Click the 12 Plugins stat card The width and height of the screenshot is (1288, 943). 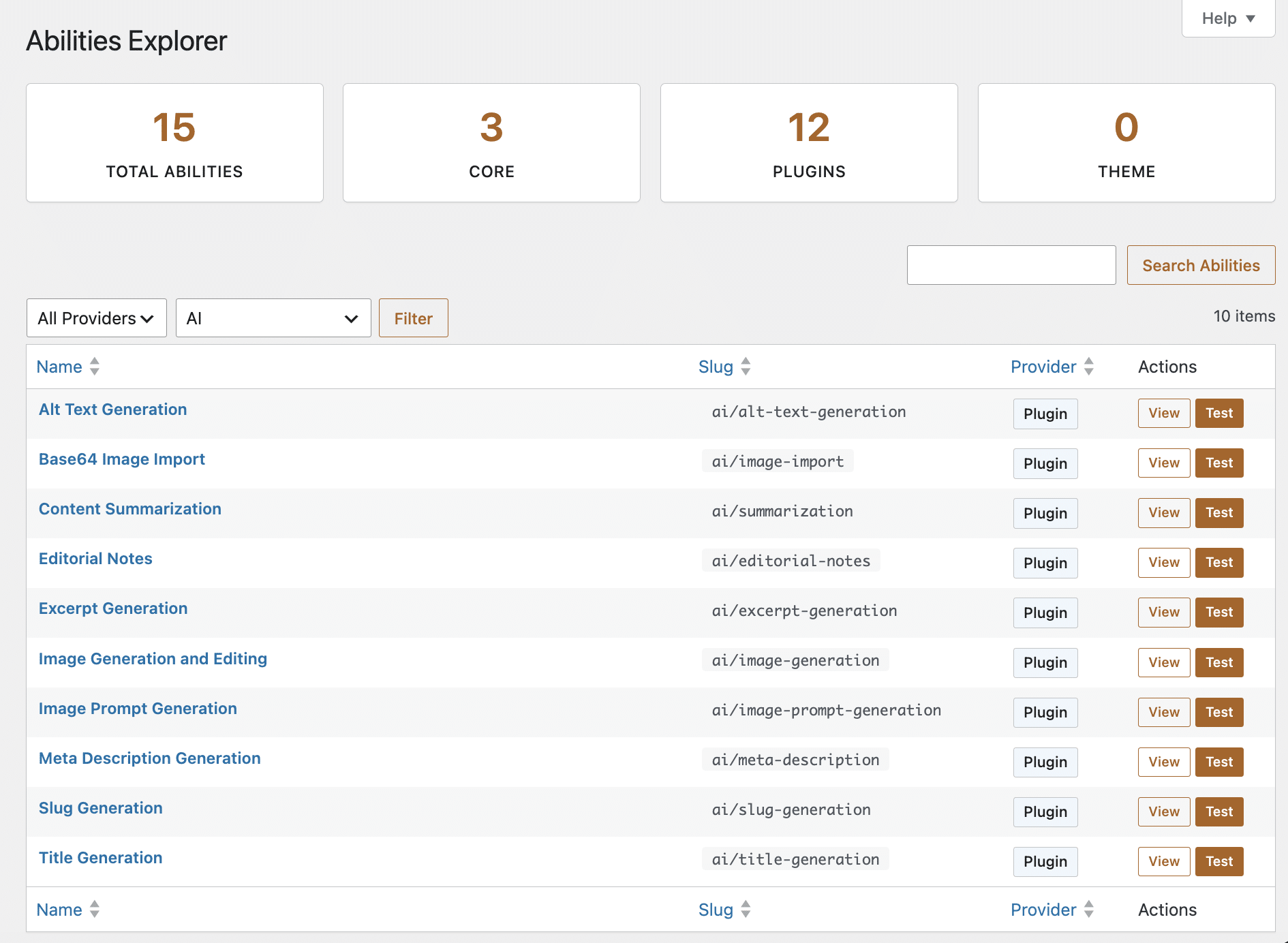pos(809,143)
